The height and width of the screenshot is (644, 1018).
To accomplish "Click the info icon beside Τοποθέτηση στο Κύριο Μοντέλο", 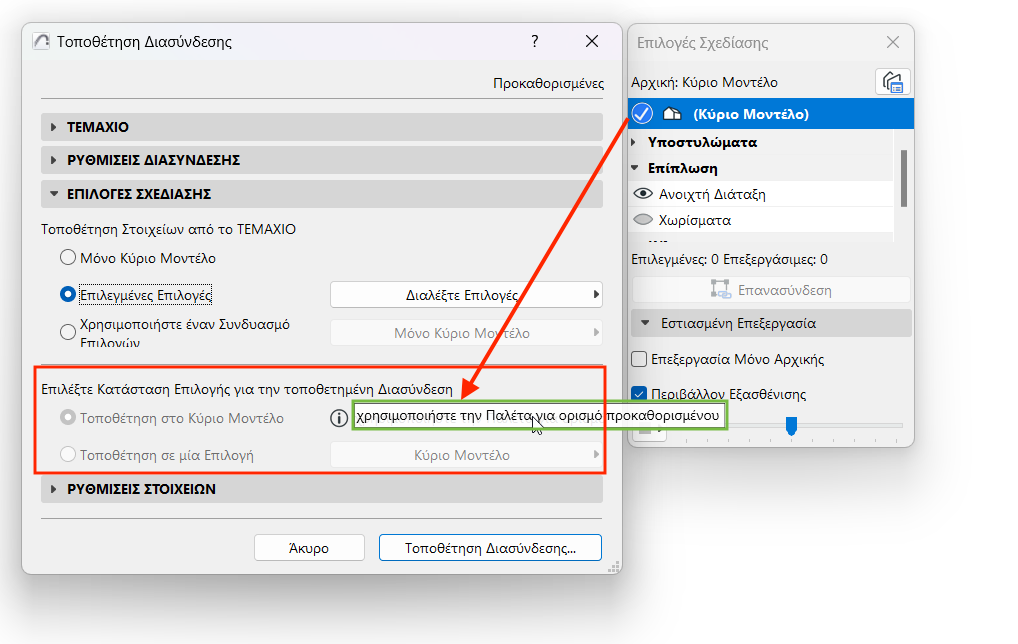I will click(338, 418).
